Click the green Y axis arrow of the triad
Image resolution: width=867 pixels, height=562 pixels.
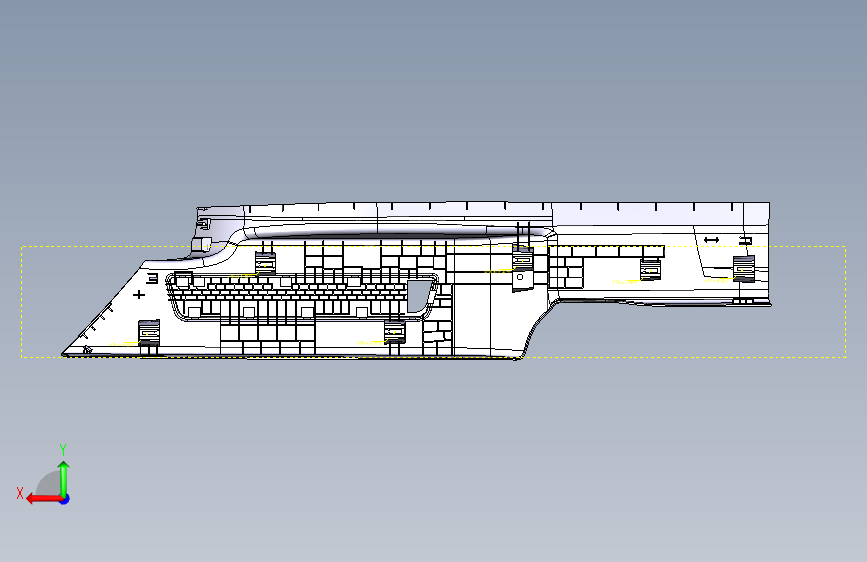[x=64, y=478]
